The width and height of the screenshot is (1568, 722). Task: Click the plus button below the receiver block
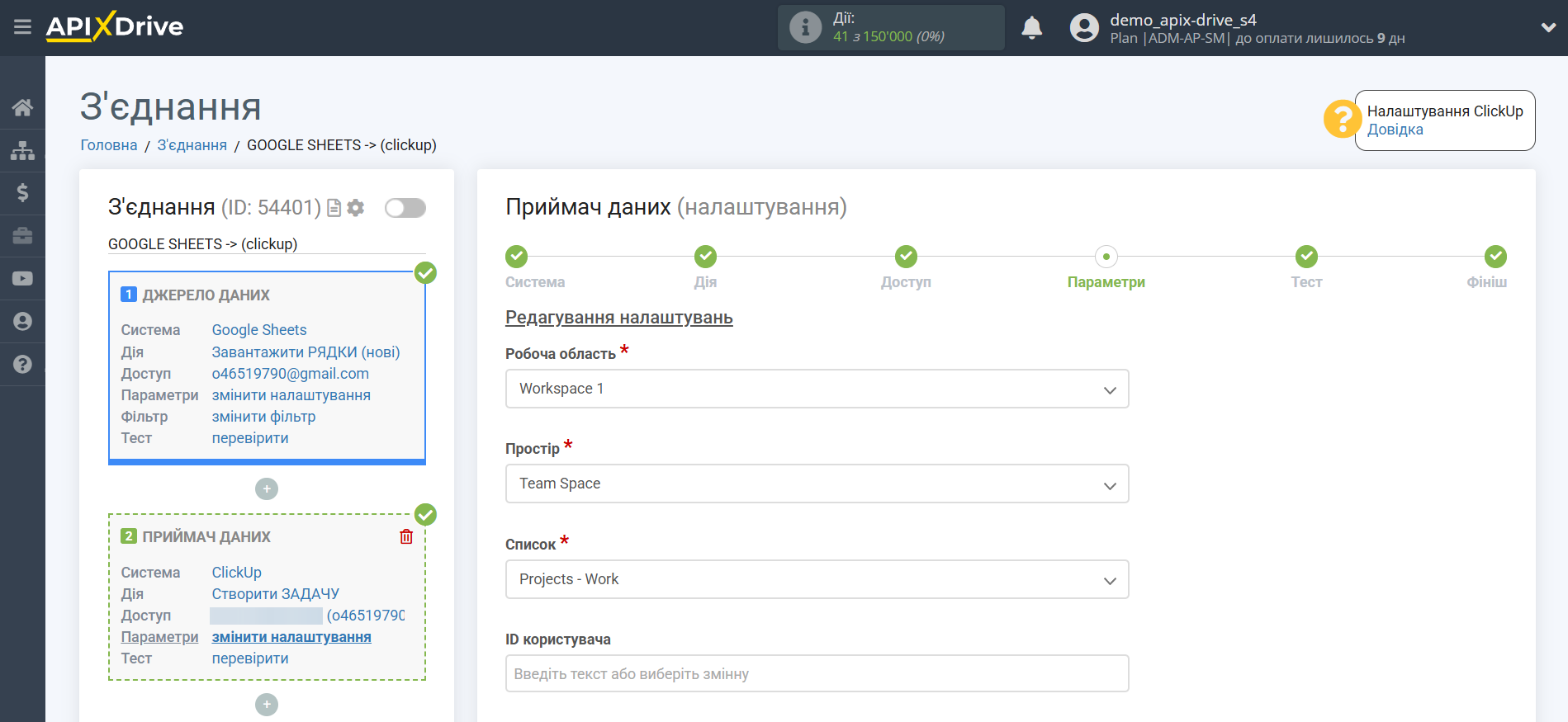(267, 705)
